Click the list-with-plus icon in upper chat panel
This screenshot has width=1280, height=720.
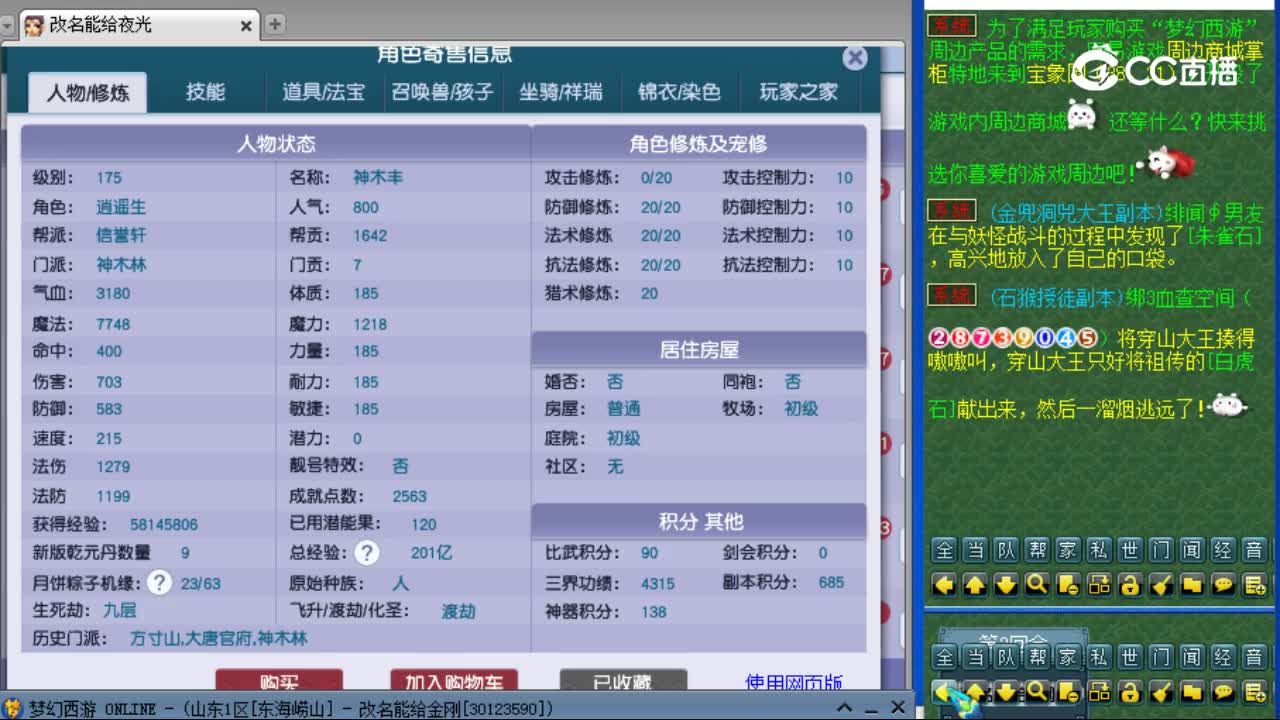point(1254,585)
